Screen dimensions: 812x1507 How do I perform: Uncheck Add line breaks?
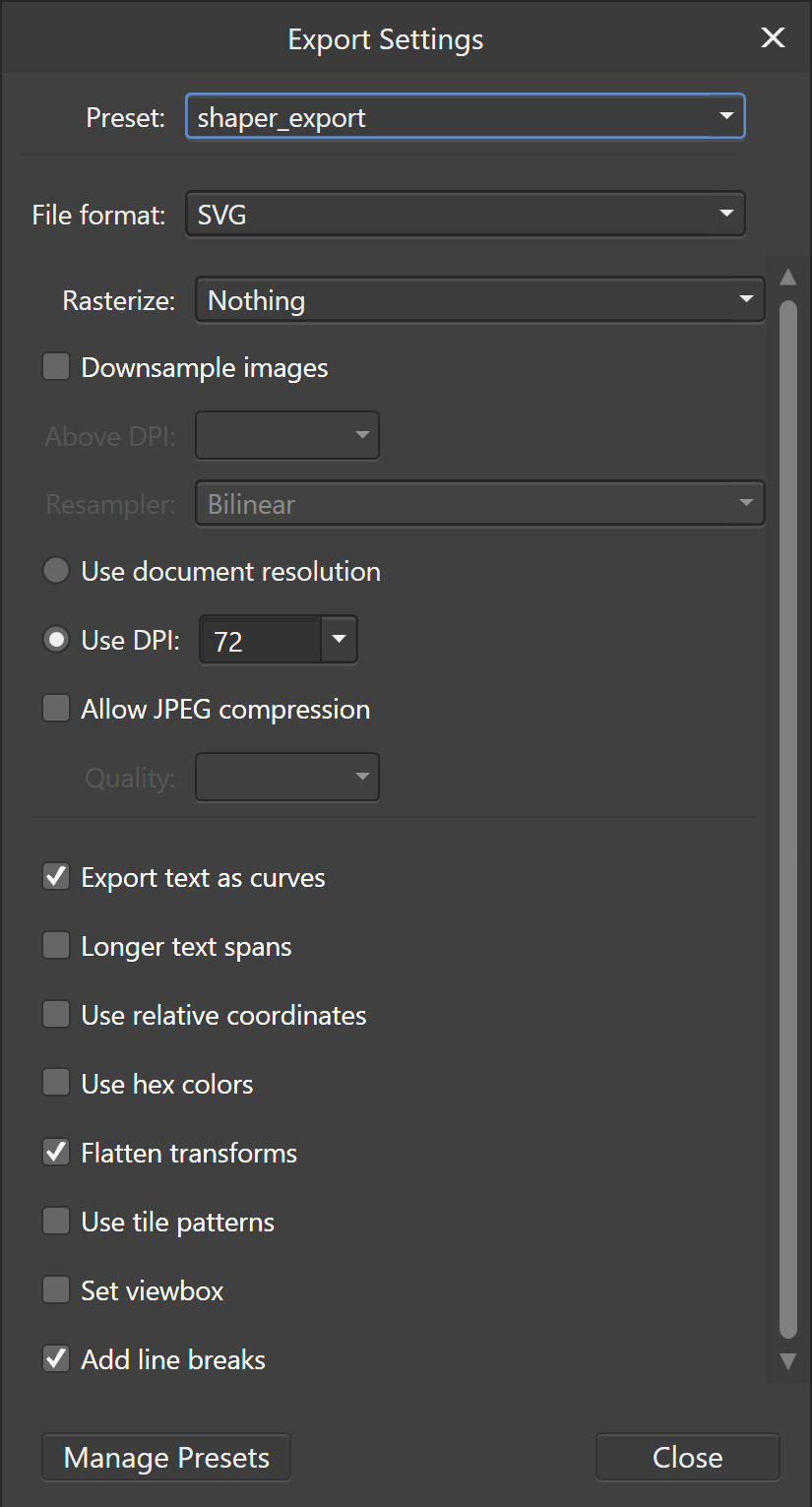click(56, 1358)
